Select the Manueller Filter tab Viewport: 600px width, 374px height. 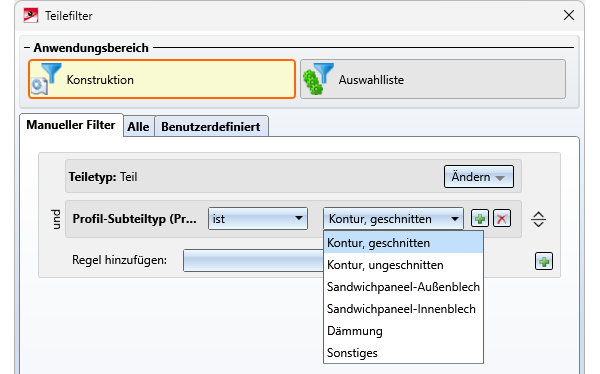tap(71, 125)
